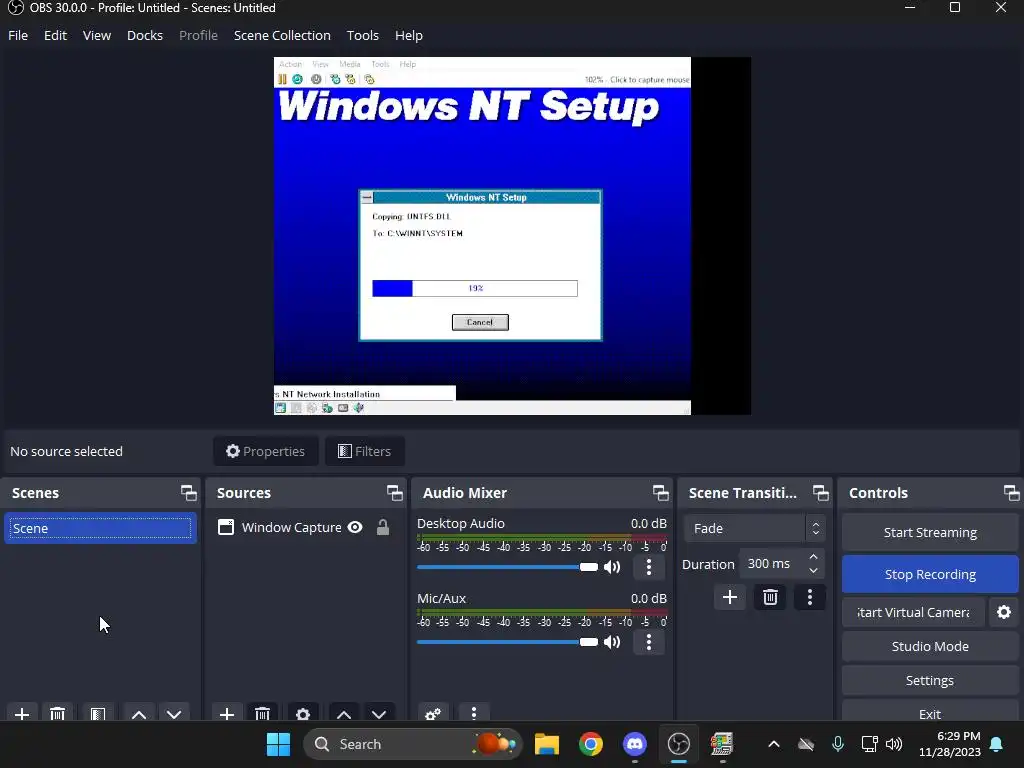Enable Studio Mode
The image size is (1024, 768).
coord(930,646)
